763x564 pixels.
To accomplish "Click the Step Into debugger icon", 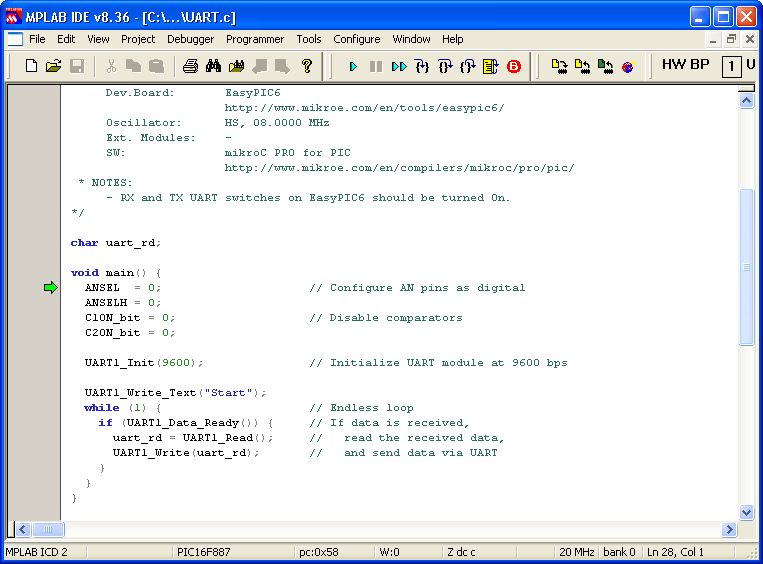I will [422, 66].
